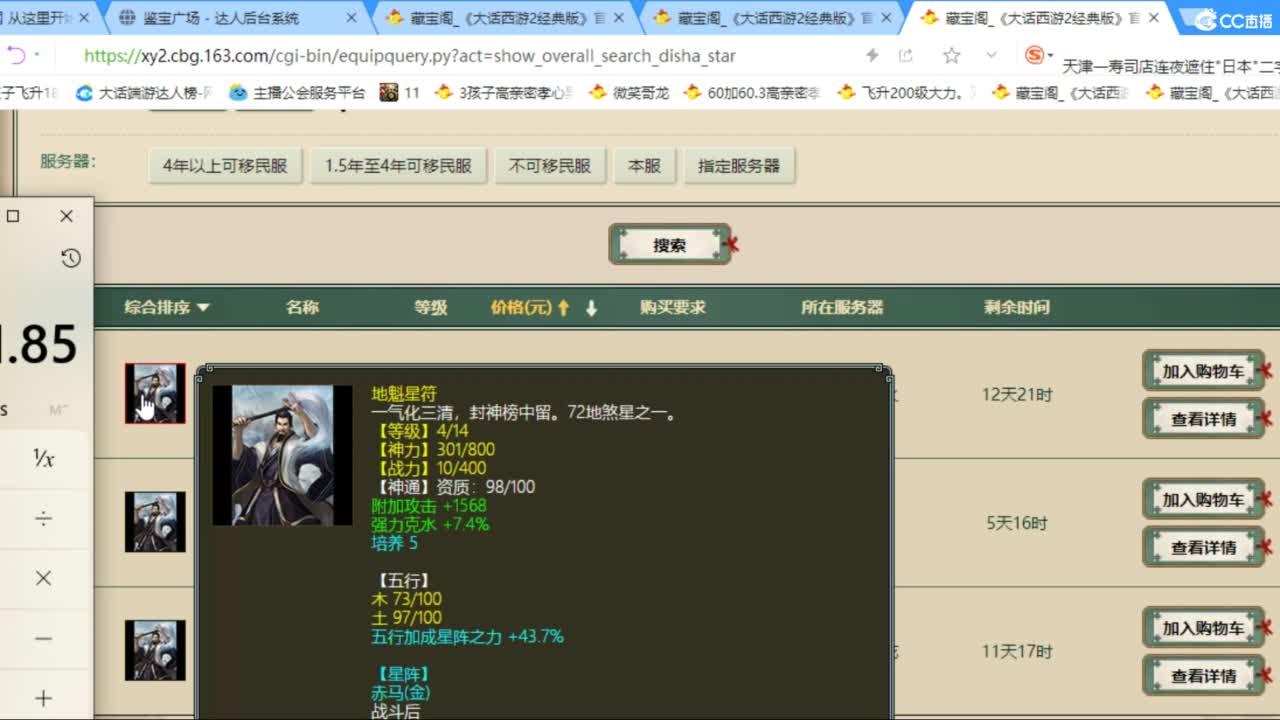Click the 搜索 search button

click(669, 245)
